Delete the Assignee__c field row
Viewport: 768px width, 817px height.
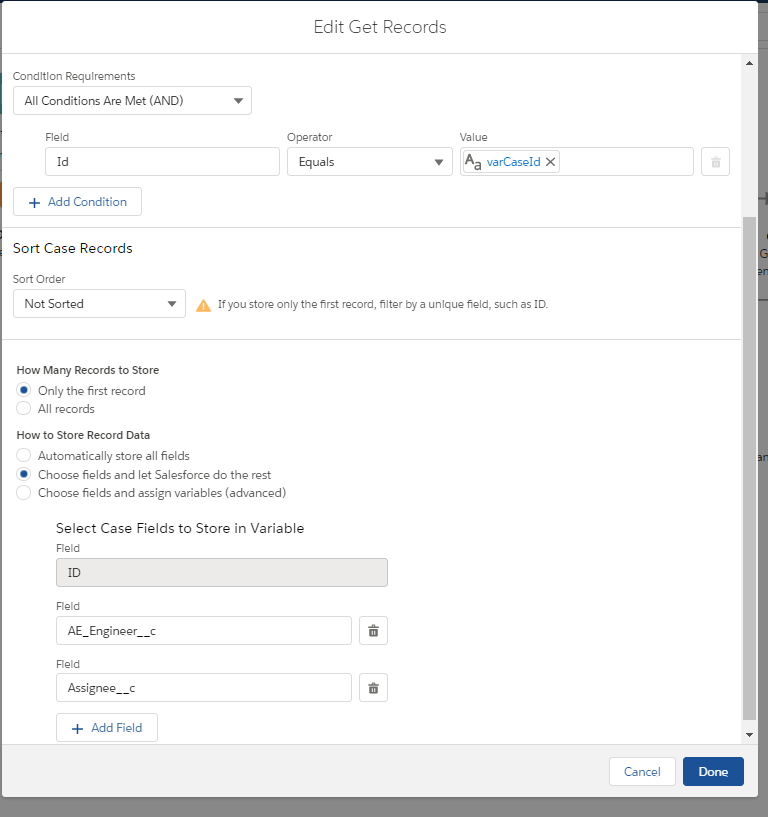[x=373, y=688]
